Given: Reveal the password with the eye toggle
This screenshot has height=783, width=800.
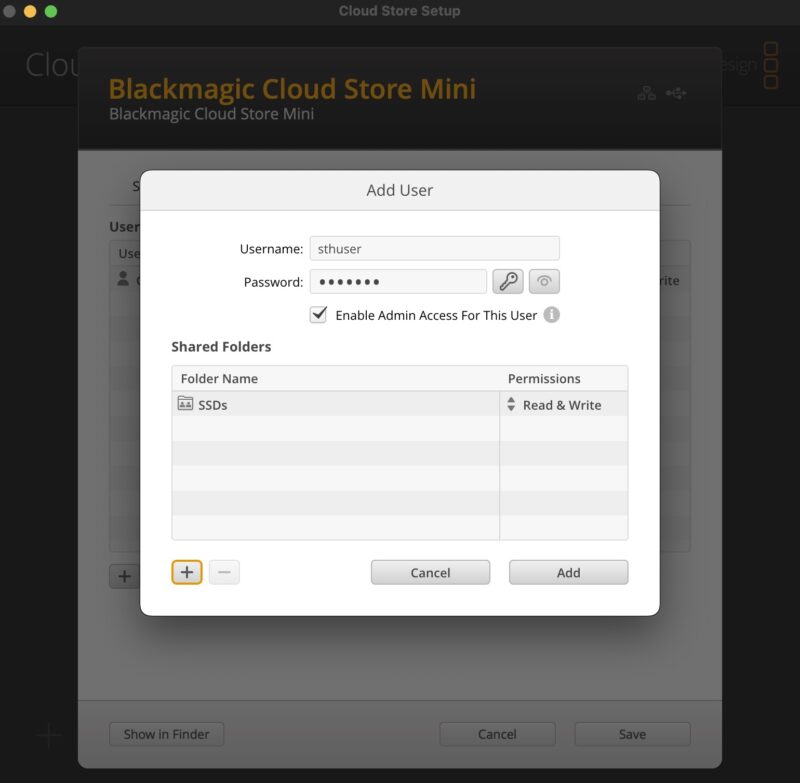Looking at the screenshot, I should [x=543, y=281].
